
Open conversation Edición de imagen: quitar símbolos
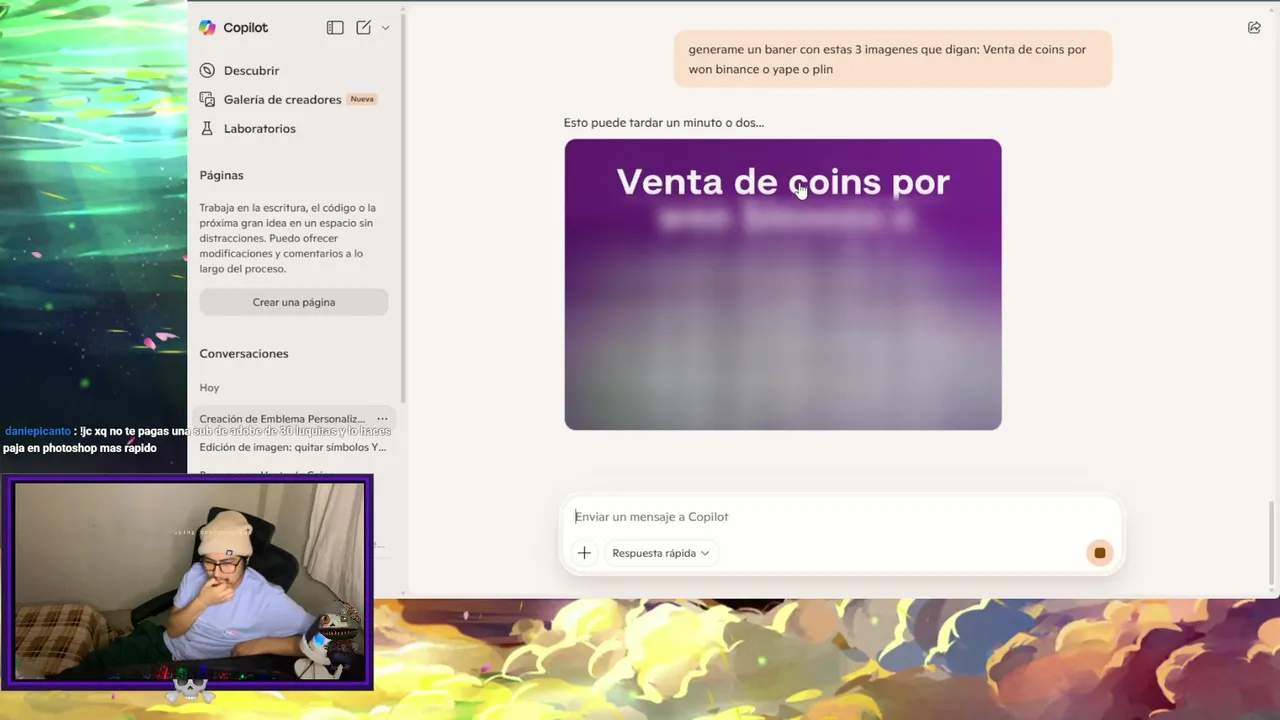(293, 447)
